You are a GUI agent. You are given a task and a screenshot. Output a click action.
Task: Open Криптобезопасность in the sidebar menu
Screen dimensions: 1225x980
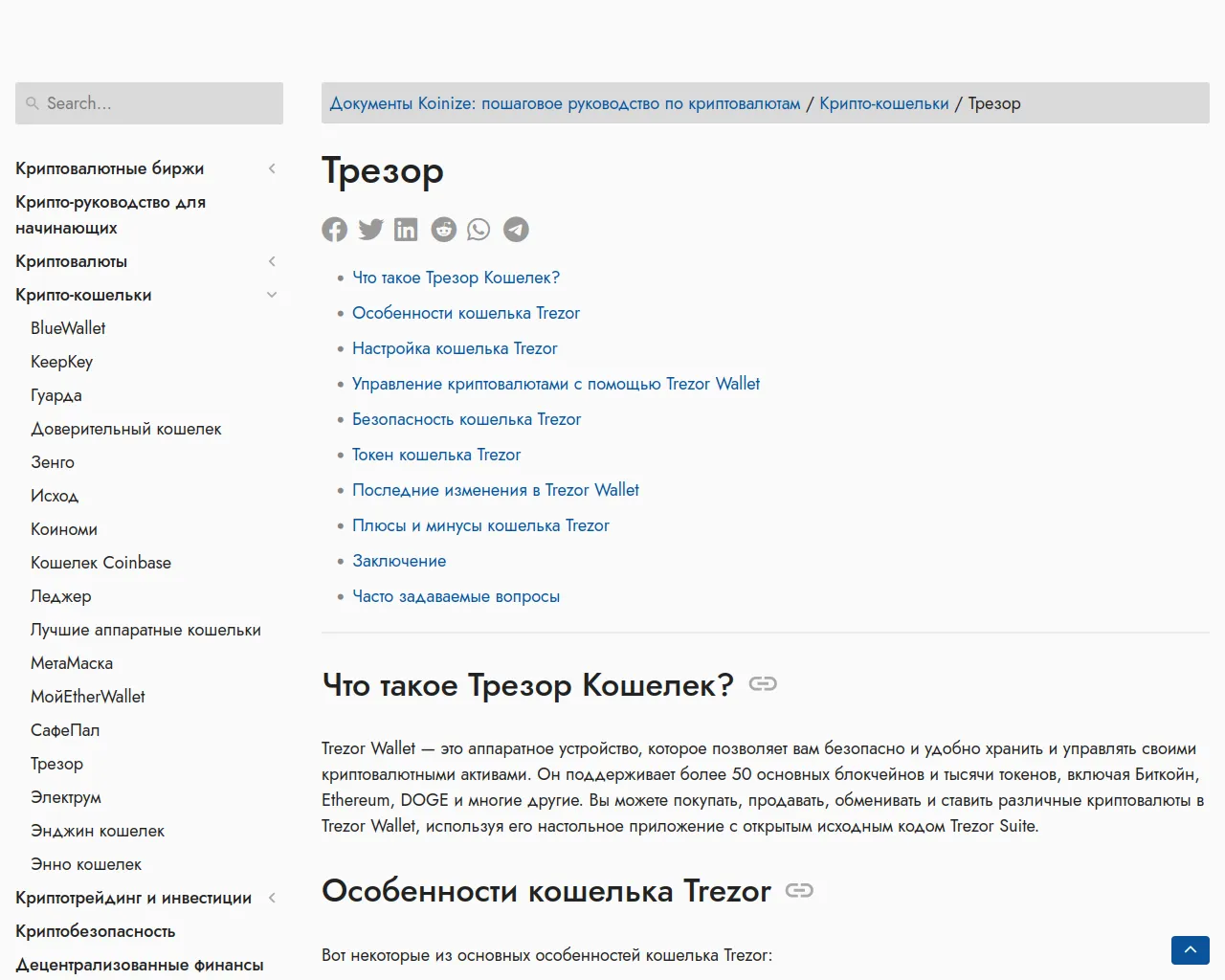point(96,931)
